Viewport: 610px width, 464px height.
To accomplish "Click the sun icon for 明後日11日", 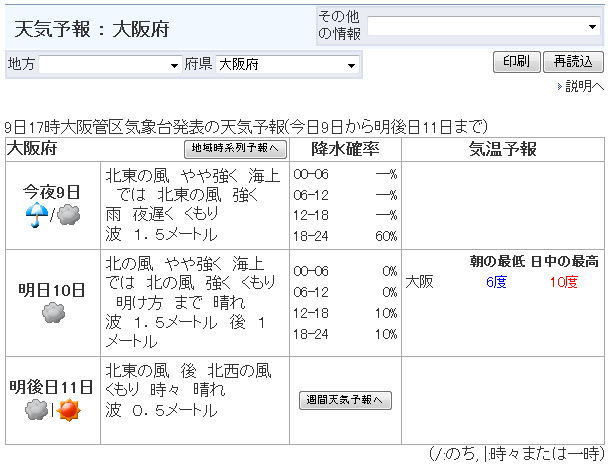I will point(68,409).
